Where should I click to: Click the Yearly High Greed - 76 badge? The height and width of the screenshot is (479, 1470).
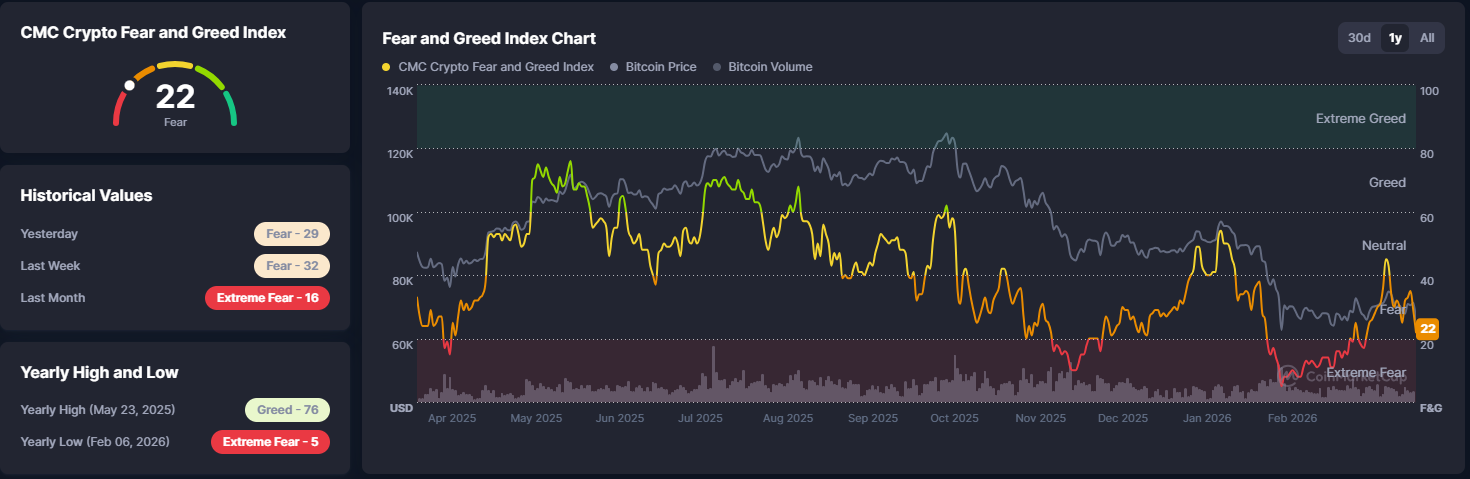click(287, 410)
